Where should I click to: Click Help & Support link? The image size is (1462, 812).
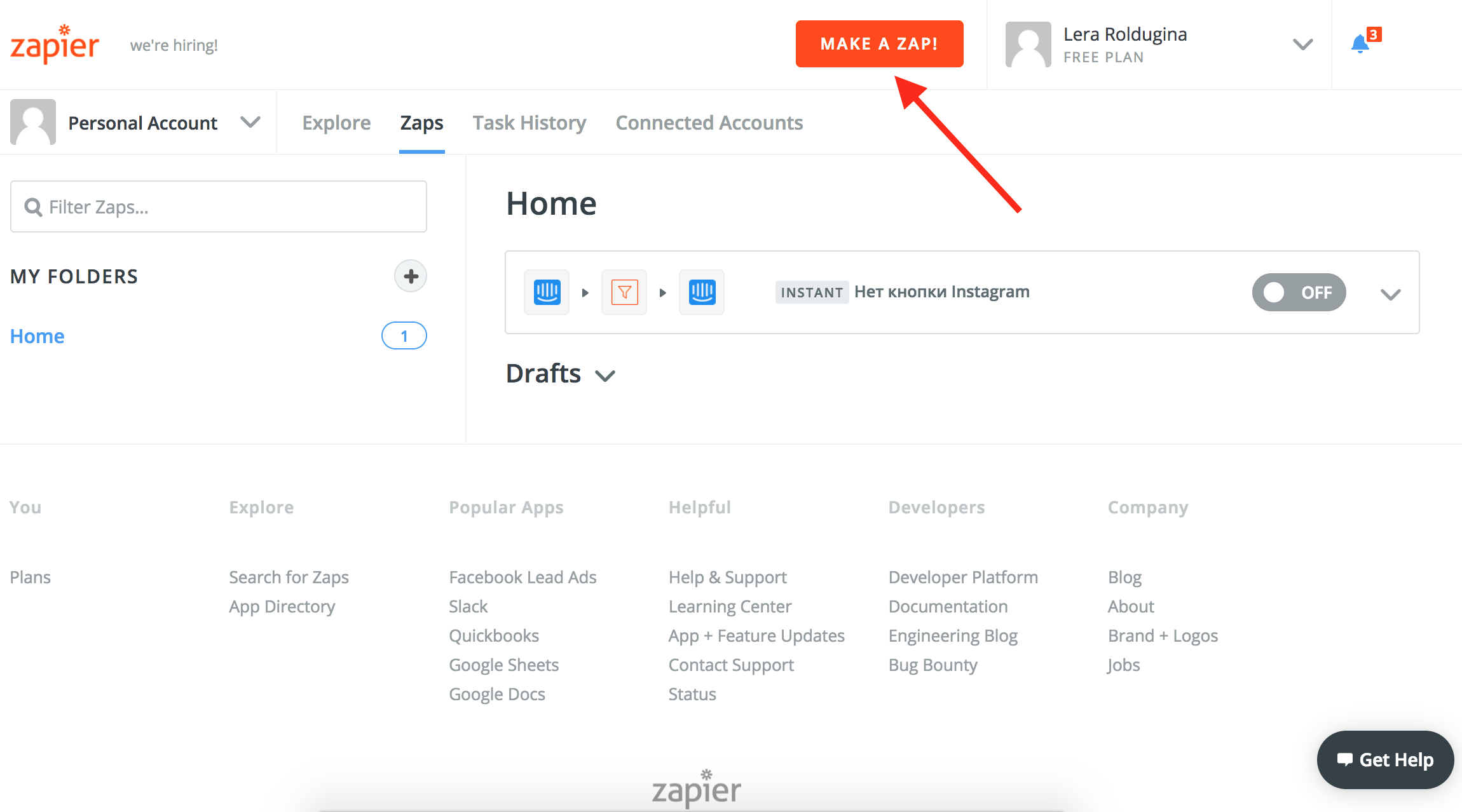click(x=728, y=577)
